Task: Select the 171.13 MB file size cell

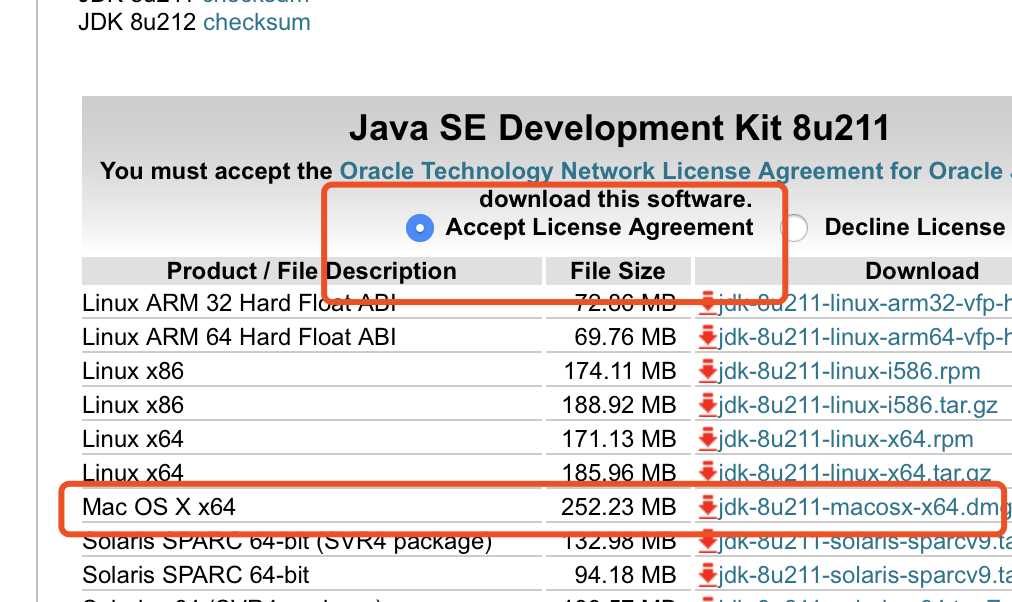Action: 619,439
